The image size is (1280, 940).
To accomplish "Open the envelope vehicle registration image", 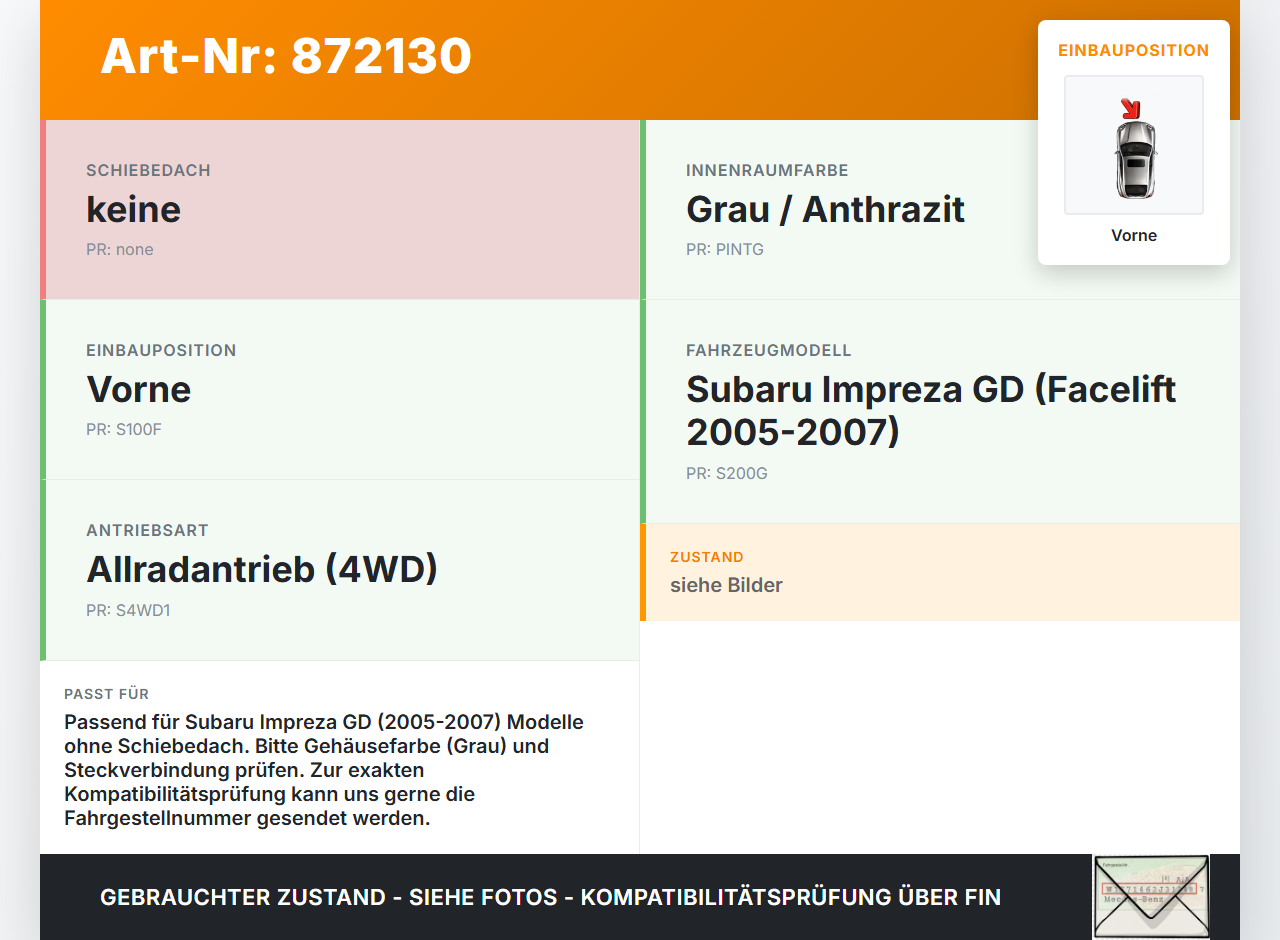I will point(1151,896).
